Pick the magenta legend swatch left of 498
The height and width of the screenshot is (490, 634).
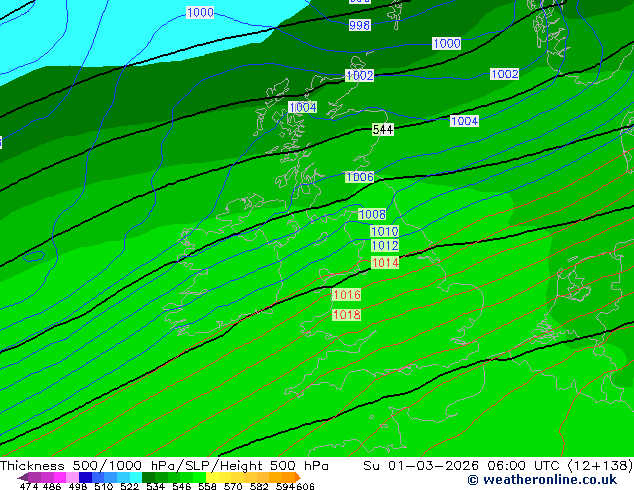[59, 477]
